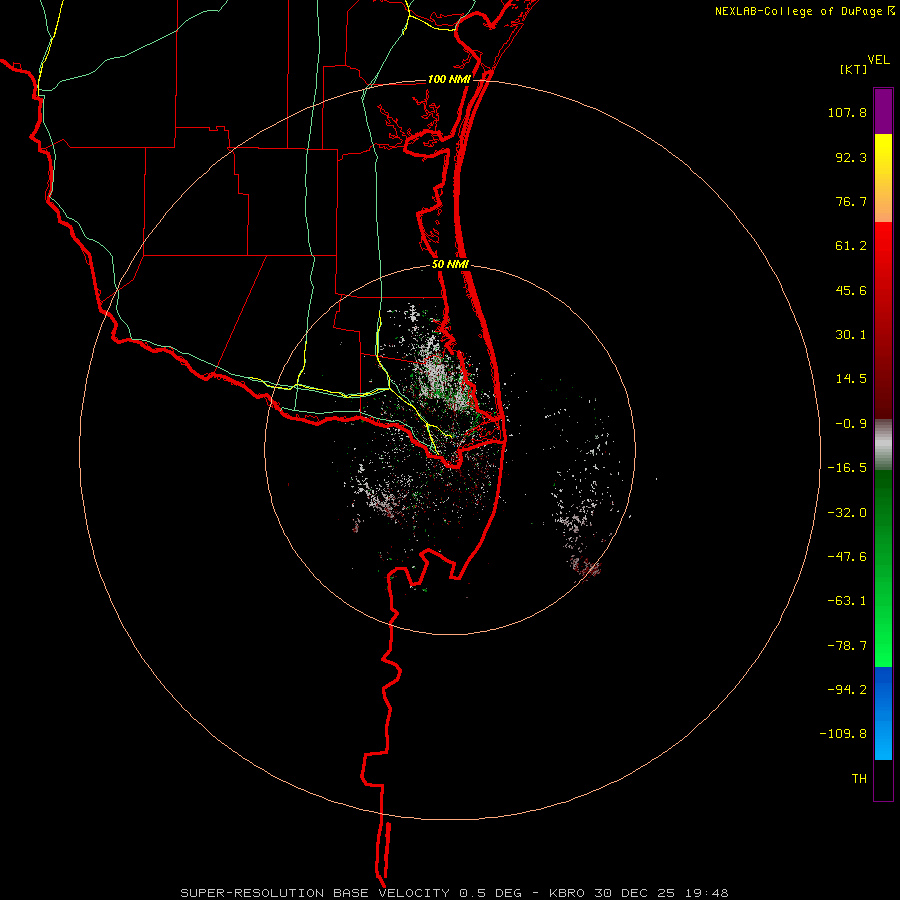Click the purple segment of the color bar

point(883,111)
